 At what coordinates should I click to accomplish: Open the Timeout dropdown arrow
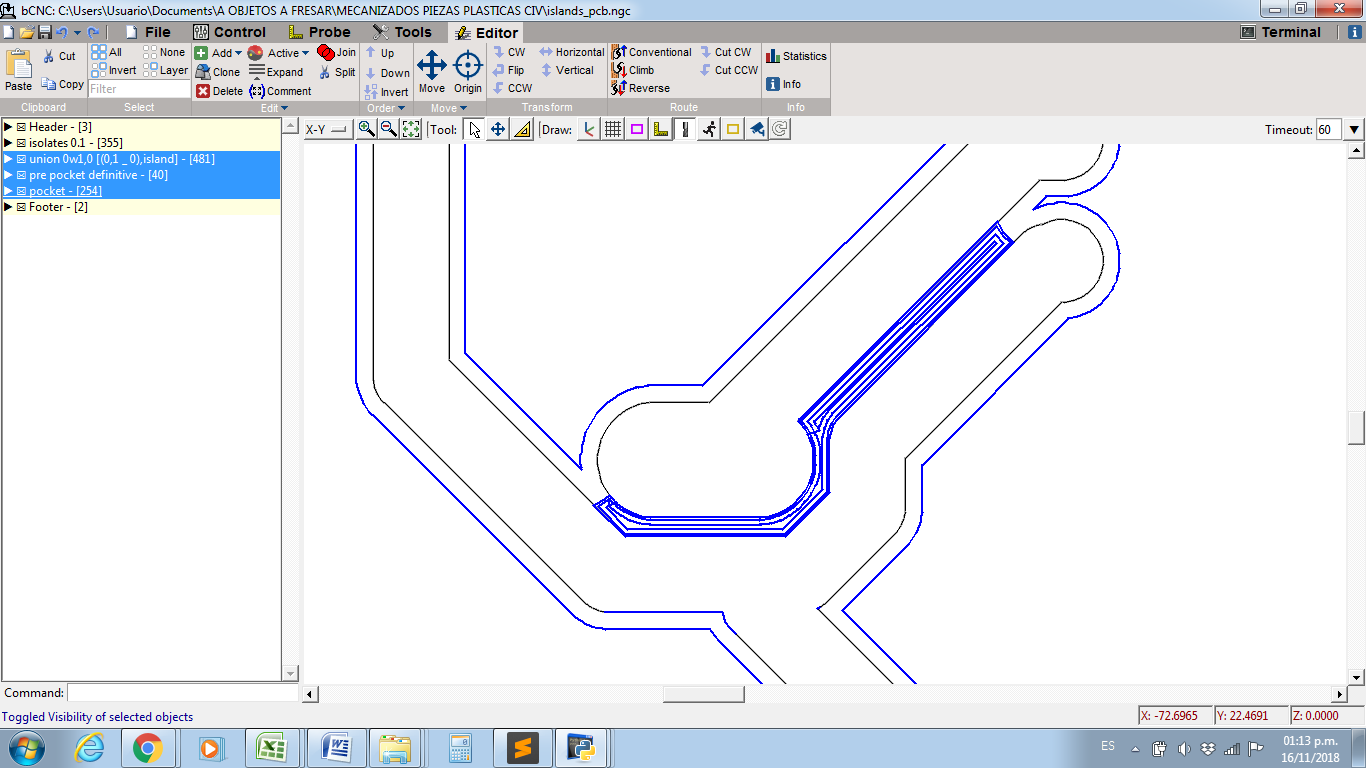coord(1354,129)
